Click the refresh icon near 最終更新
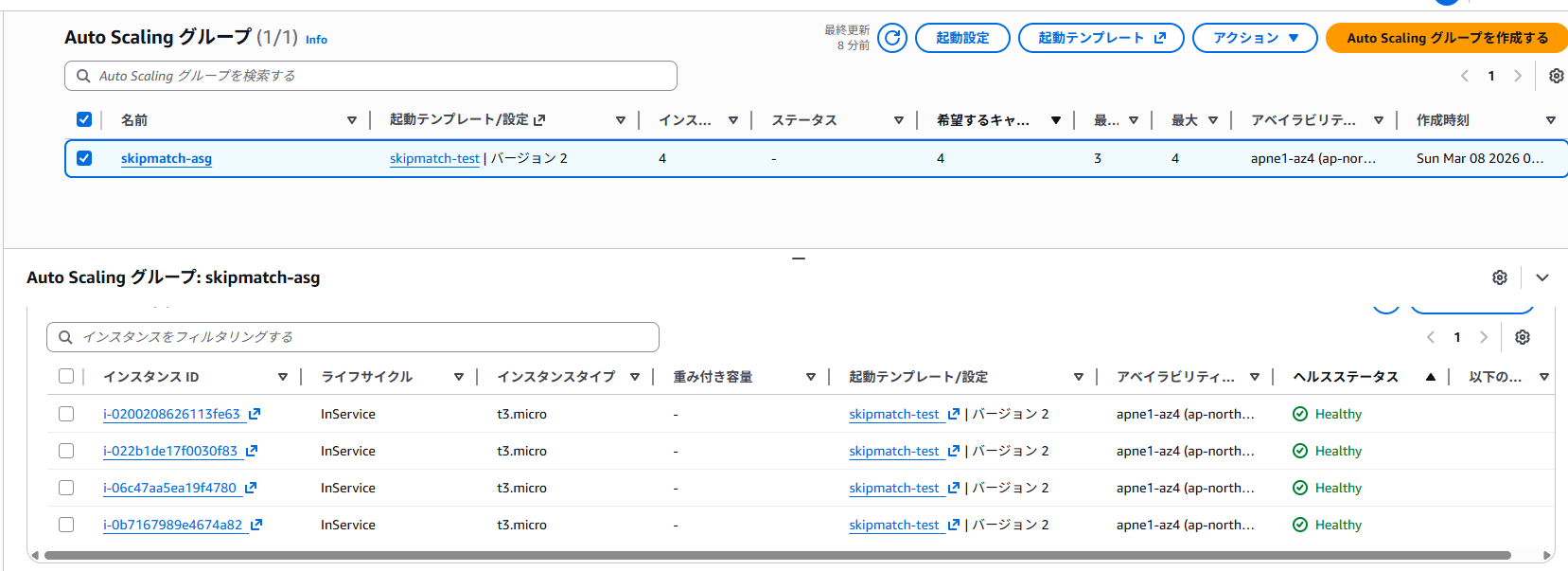 tap(891, 38)
